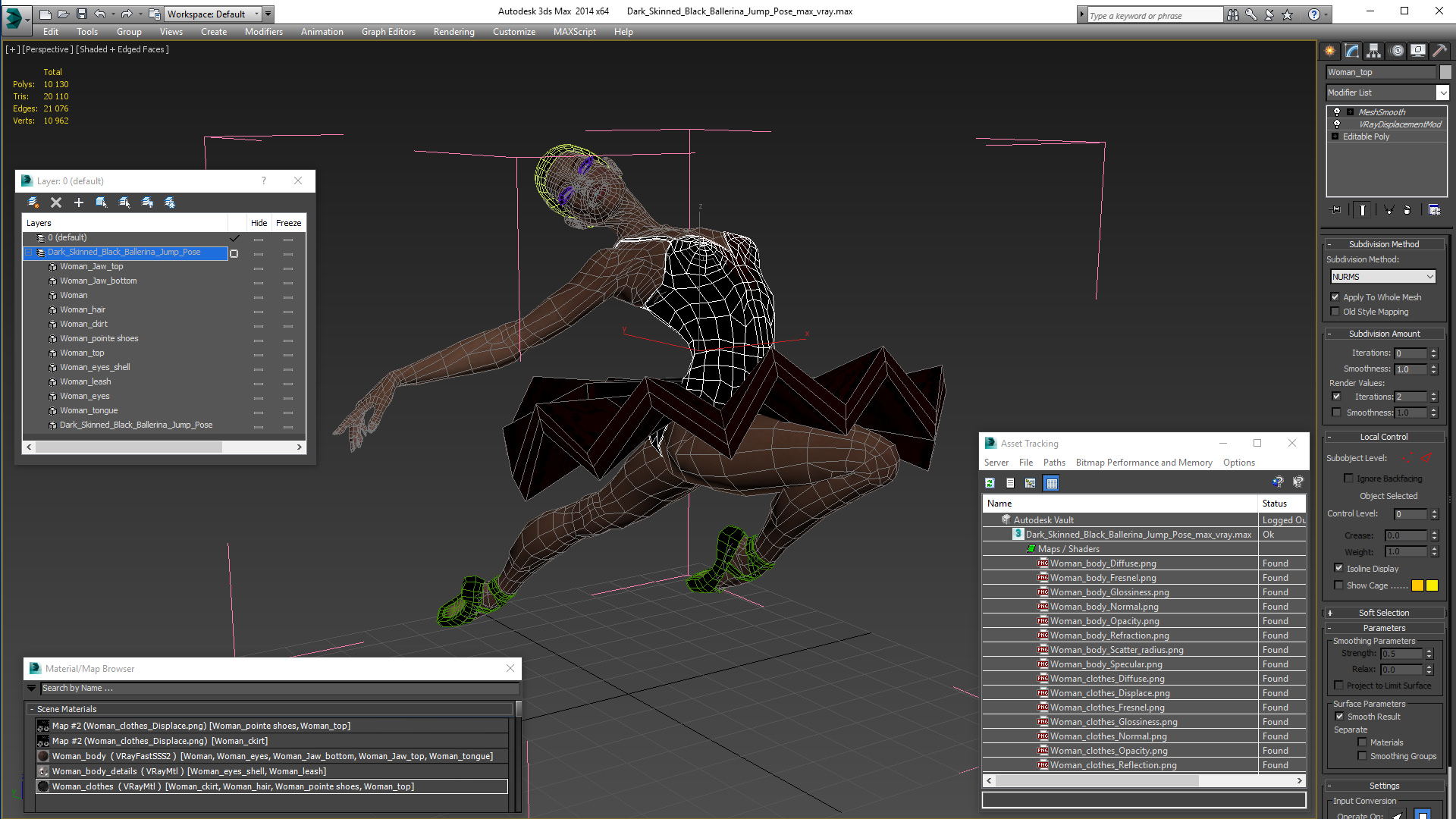Click the Search by Name field in Material Browser
This screenshot has width=1456, height=819.
[x=280, y=688]
